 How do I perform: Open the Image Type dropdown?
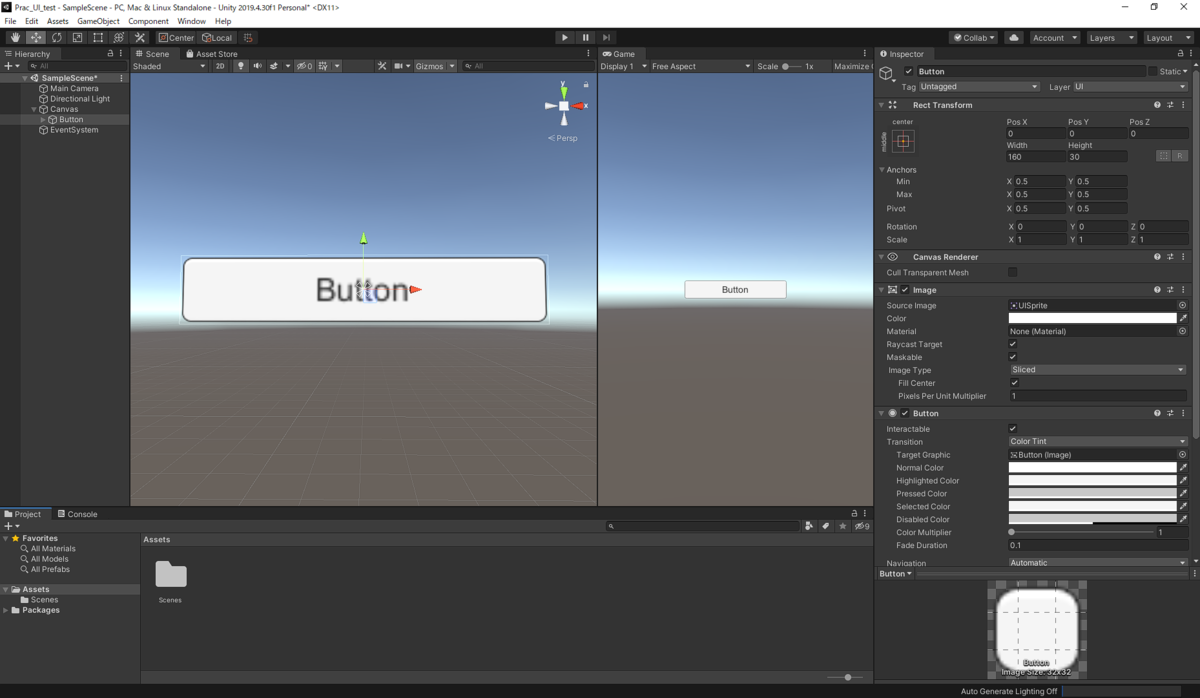pos(1097,370)
